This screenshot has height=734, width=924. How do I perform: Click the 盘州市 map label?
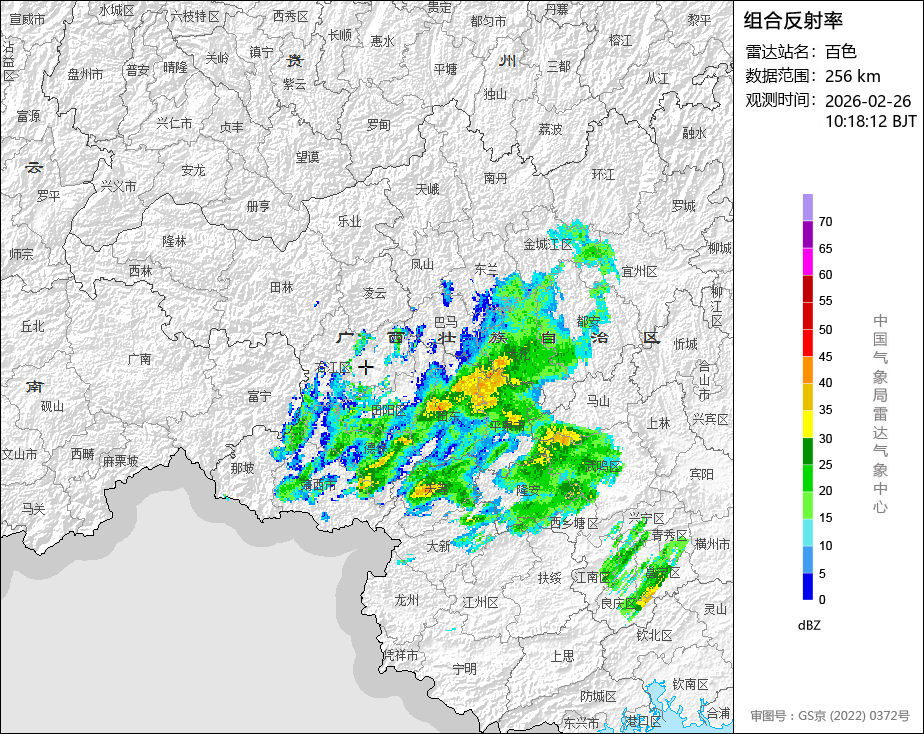pos(85,74)
